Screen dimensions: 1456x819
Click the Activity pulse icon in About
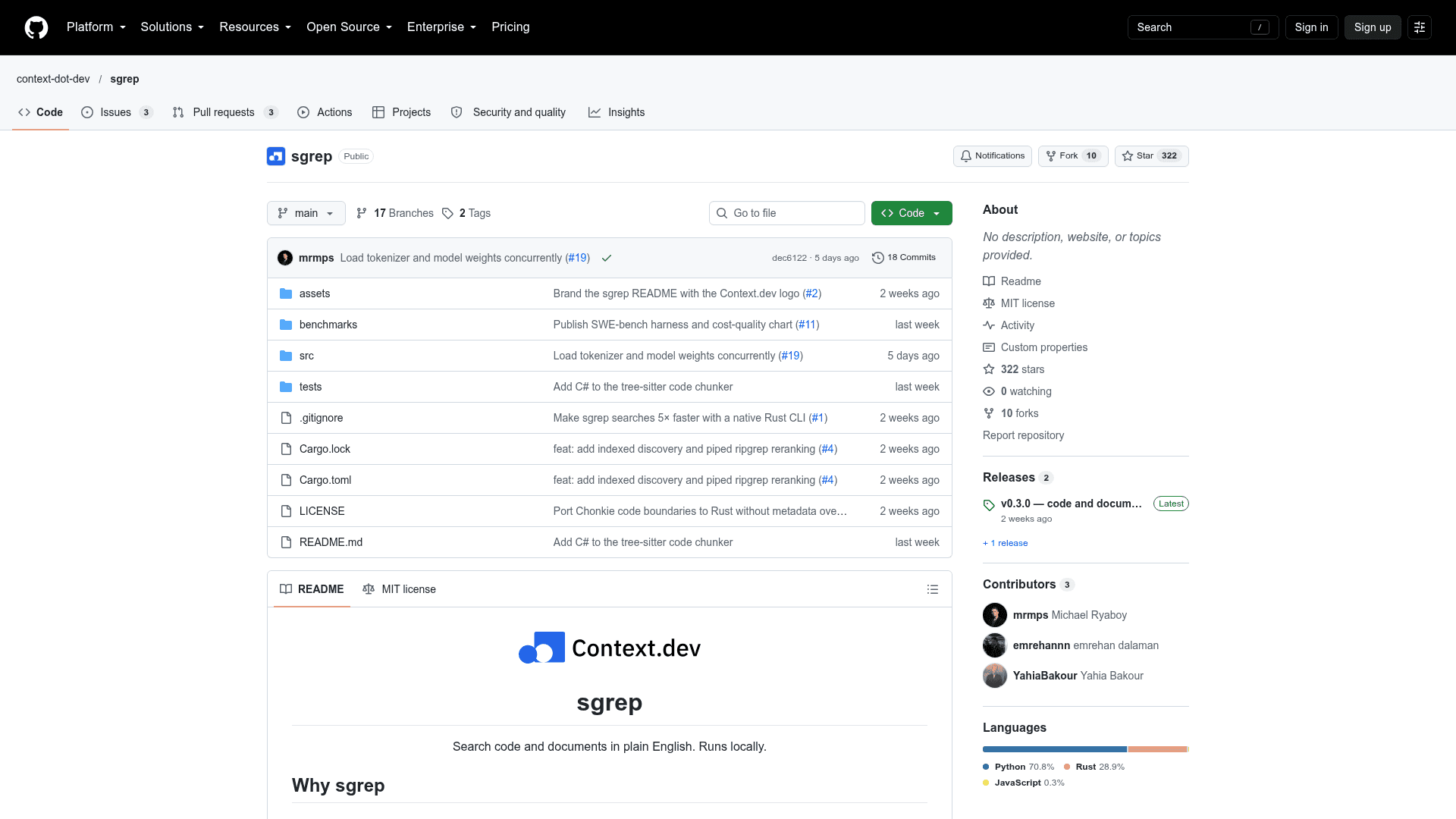click(989, 325)
